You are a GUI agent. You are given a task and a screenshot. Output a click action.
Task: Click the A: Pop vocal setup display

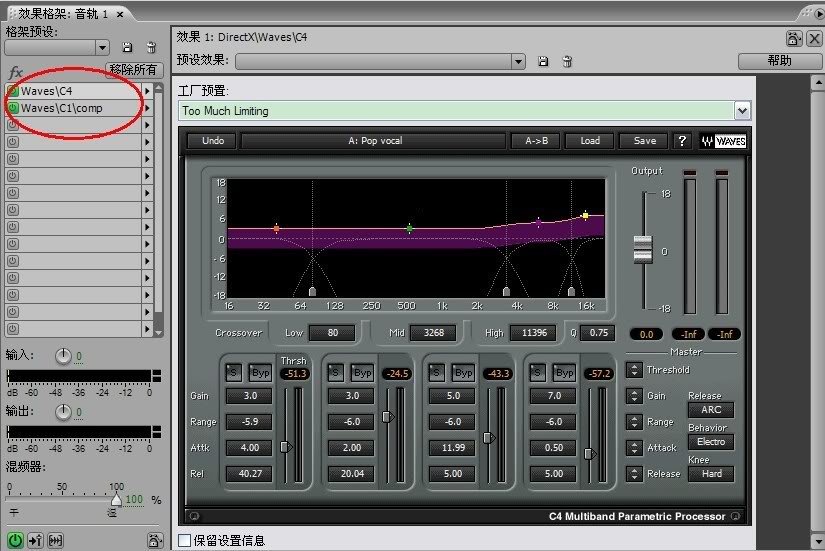(x=375, y=141)
